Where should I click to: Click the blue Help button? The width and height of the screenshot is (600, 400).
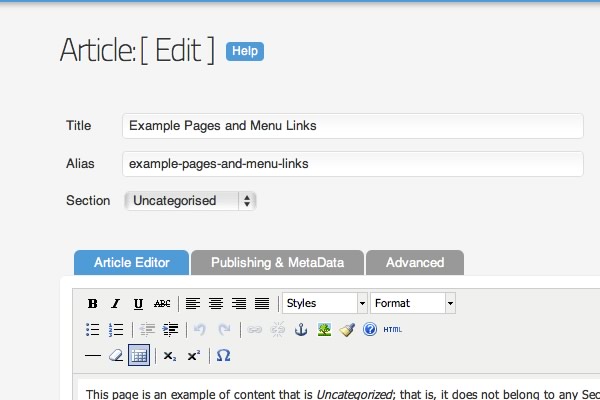click(245, 51)
